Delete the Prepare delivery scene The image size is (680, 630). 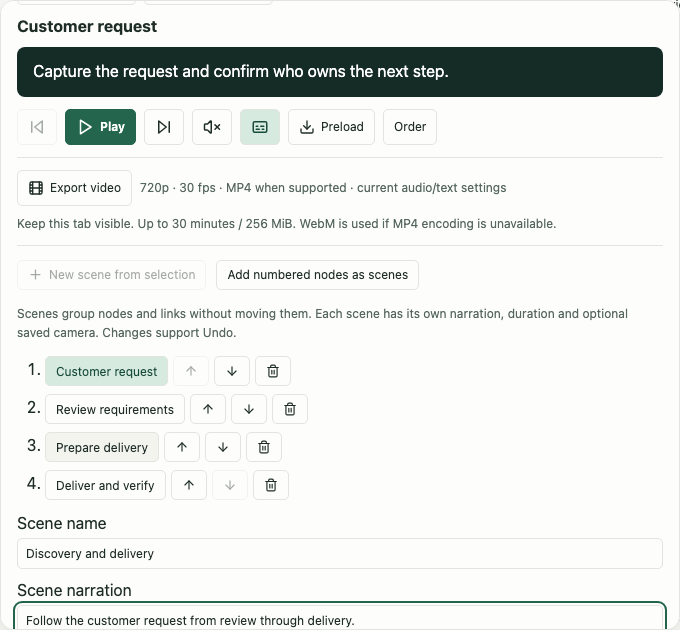(x=264, y=447)
